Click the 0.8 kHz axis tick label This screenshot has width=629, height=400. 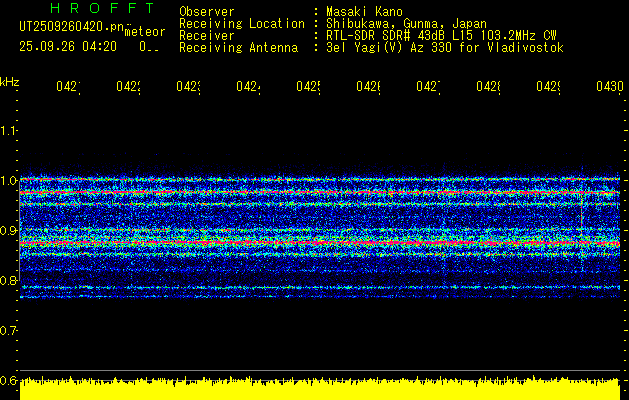(8, 280)
